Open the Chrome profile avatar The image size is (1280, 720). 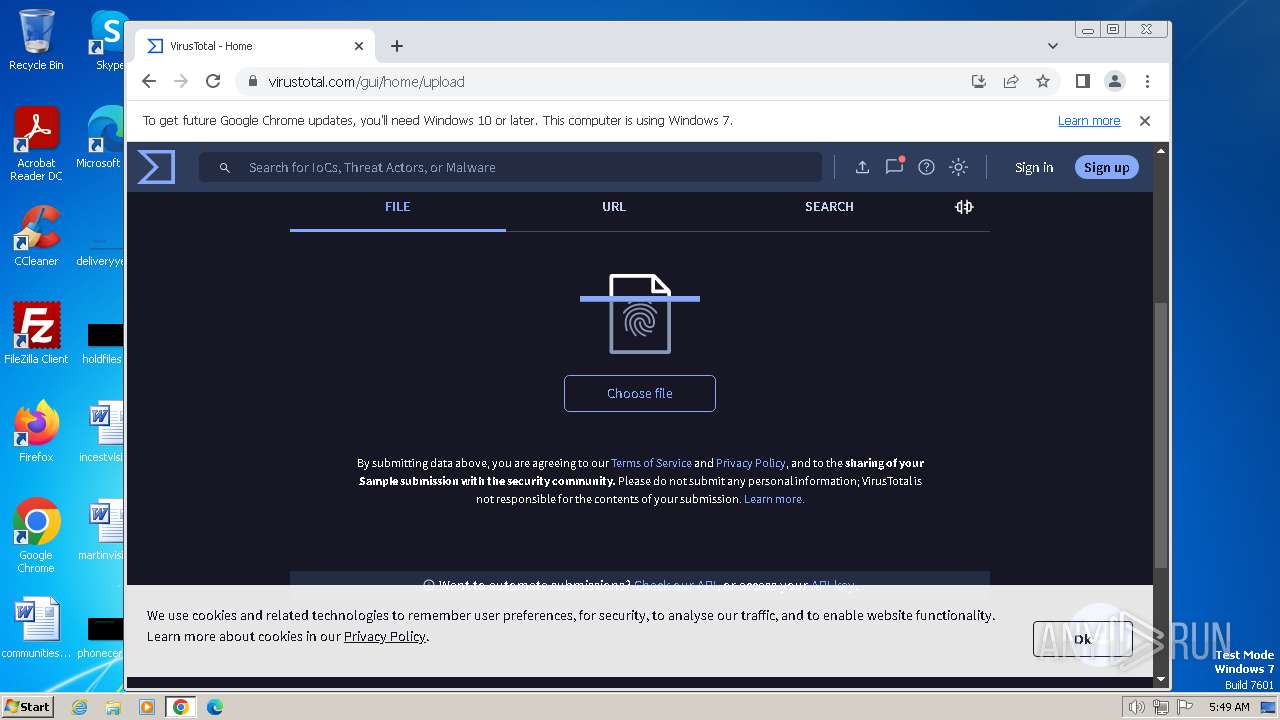point(1115,81)
